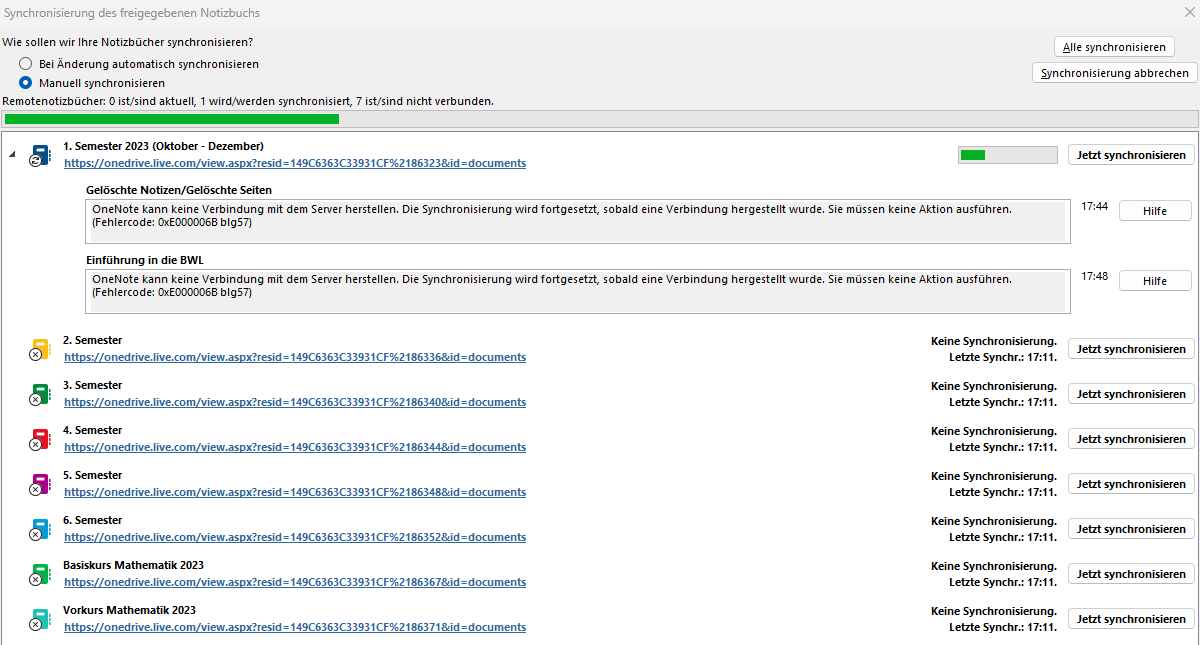
Task: Click the blue 1. Semester 2023 notebook icon
Action: tap(39, 155)
